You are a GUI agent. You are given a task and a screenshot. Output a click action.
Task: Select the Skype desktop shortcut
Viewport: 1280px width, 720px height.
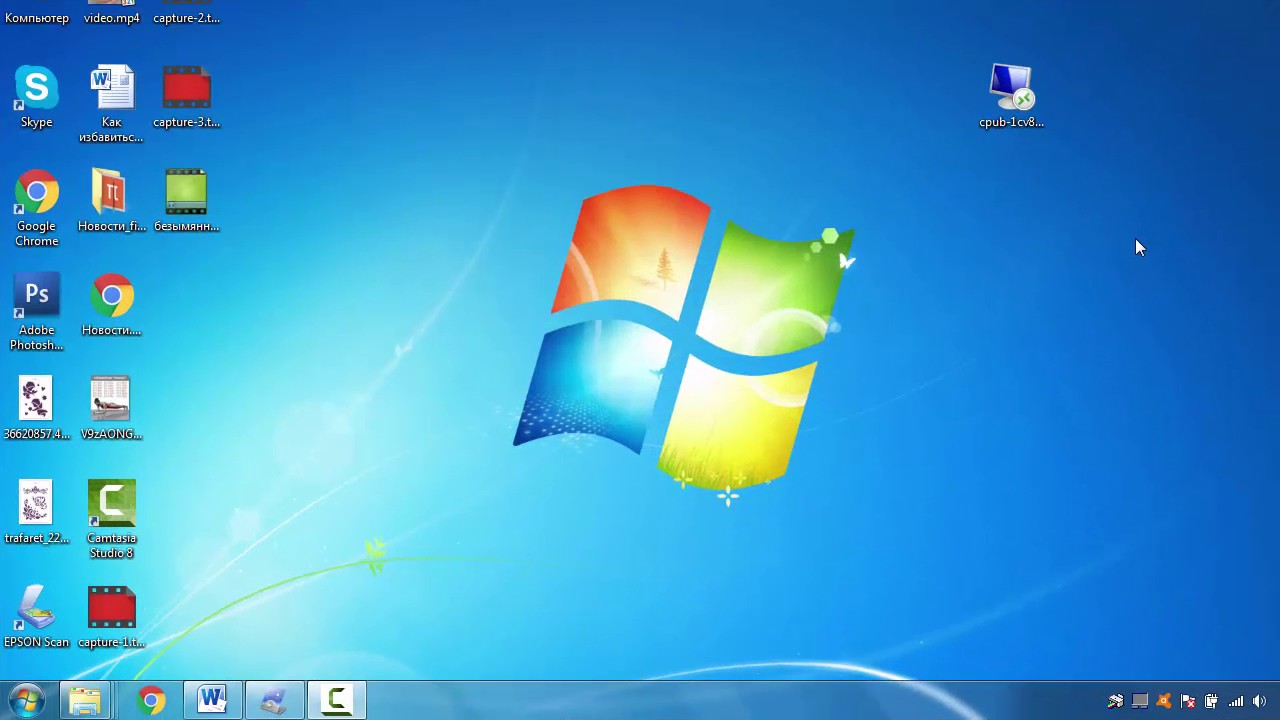(36, 97)
